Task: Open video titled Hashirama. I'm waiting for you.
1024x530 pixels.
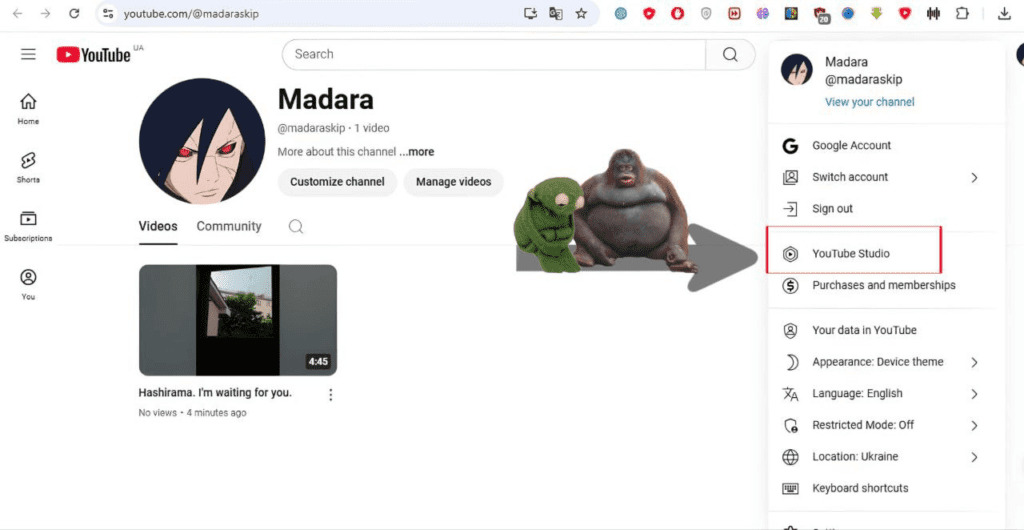Action: point(215,393)
